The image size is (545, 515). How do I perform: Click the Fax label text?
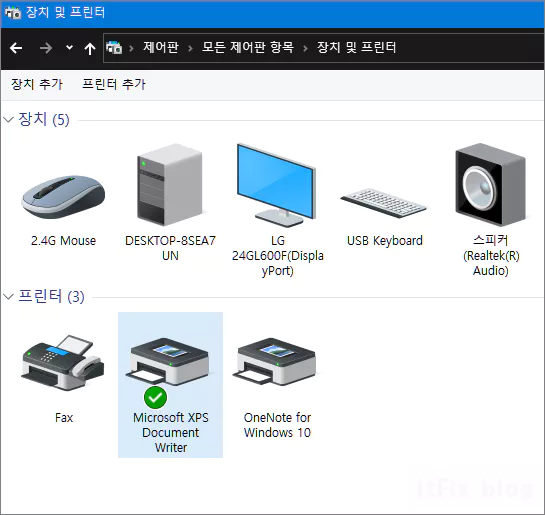coord(64,418)
